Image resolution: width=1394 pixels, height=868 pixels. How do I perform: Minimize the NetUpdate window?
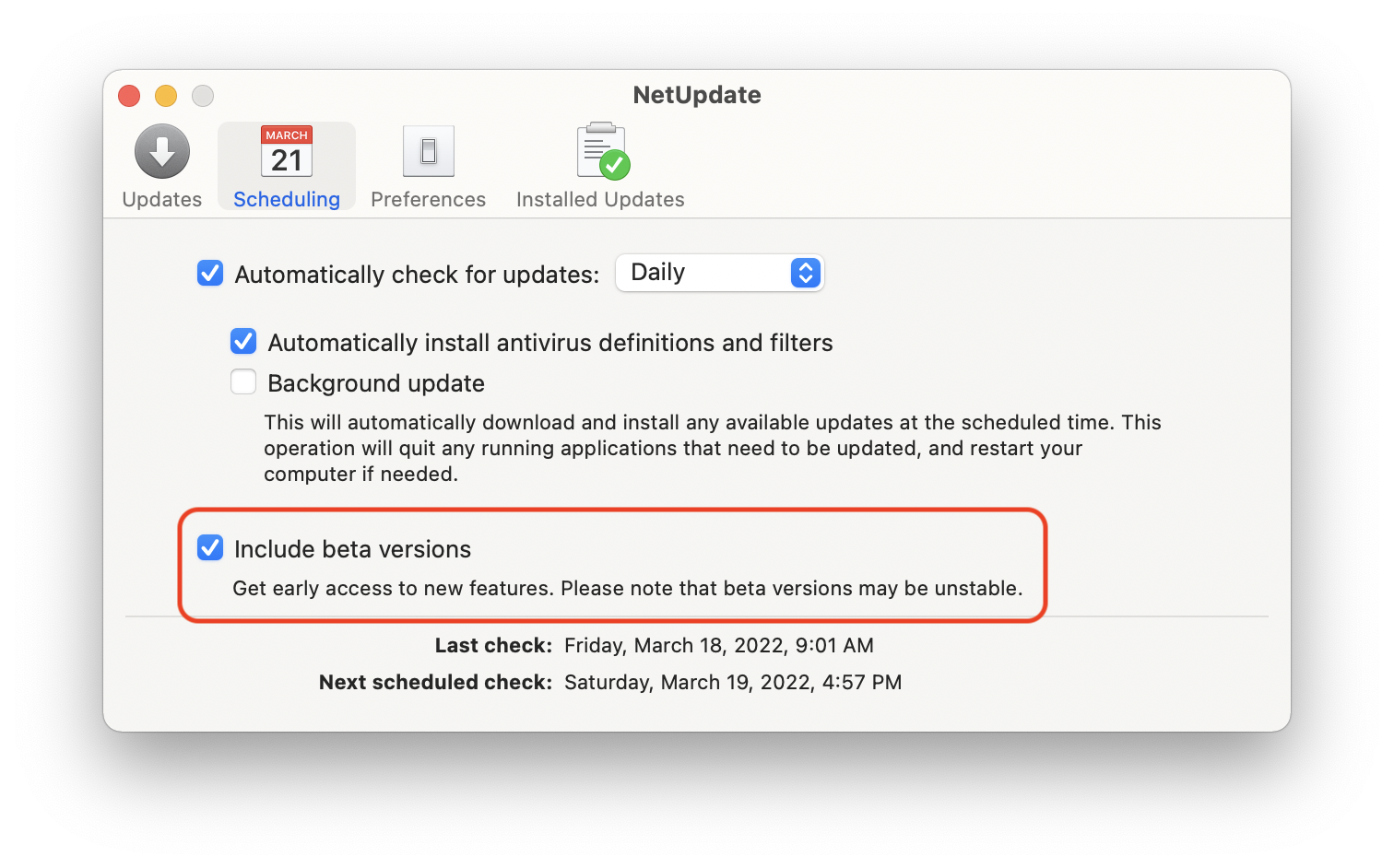click(166, 96)
